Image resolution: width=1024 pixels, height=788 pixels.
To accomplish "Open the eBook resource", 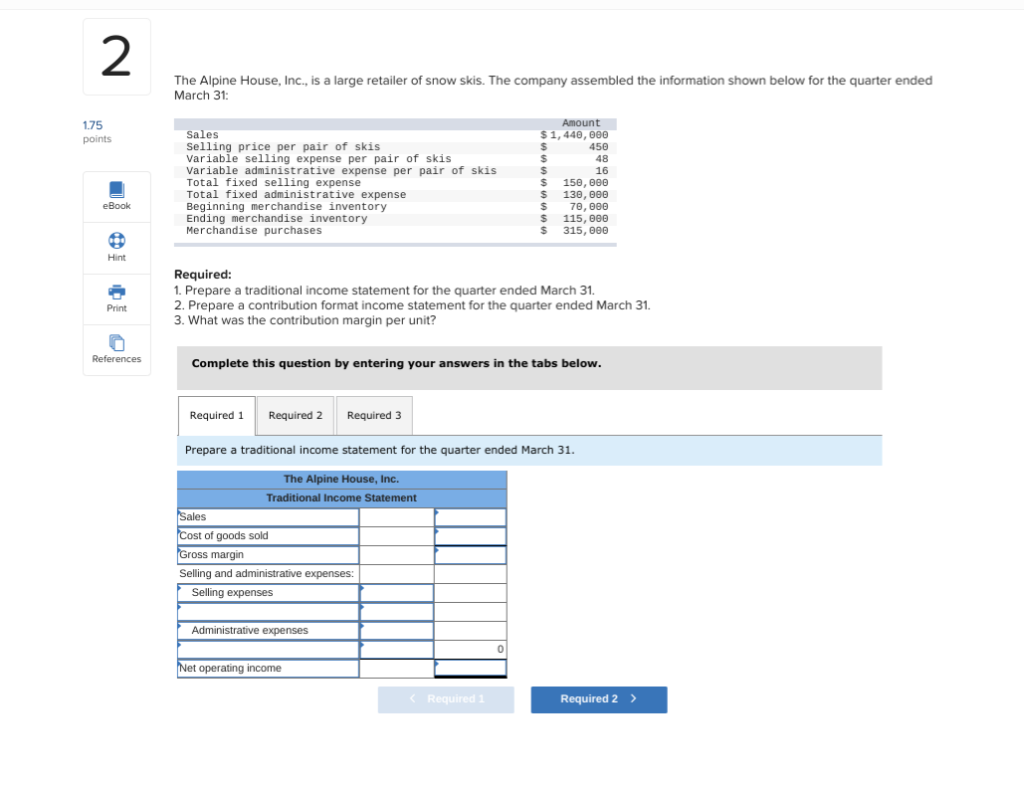I will tap(116, 196).
